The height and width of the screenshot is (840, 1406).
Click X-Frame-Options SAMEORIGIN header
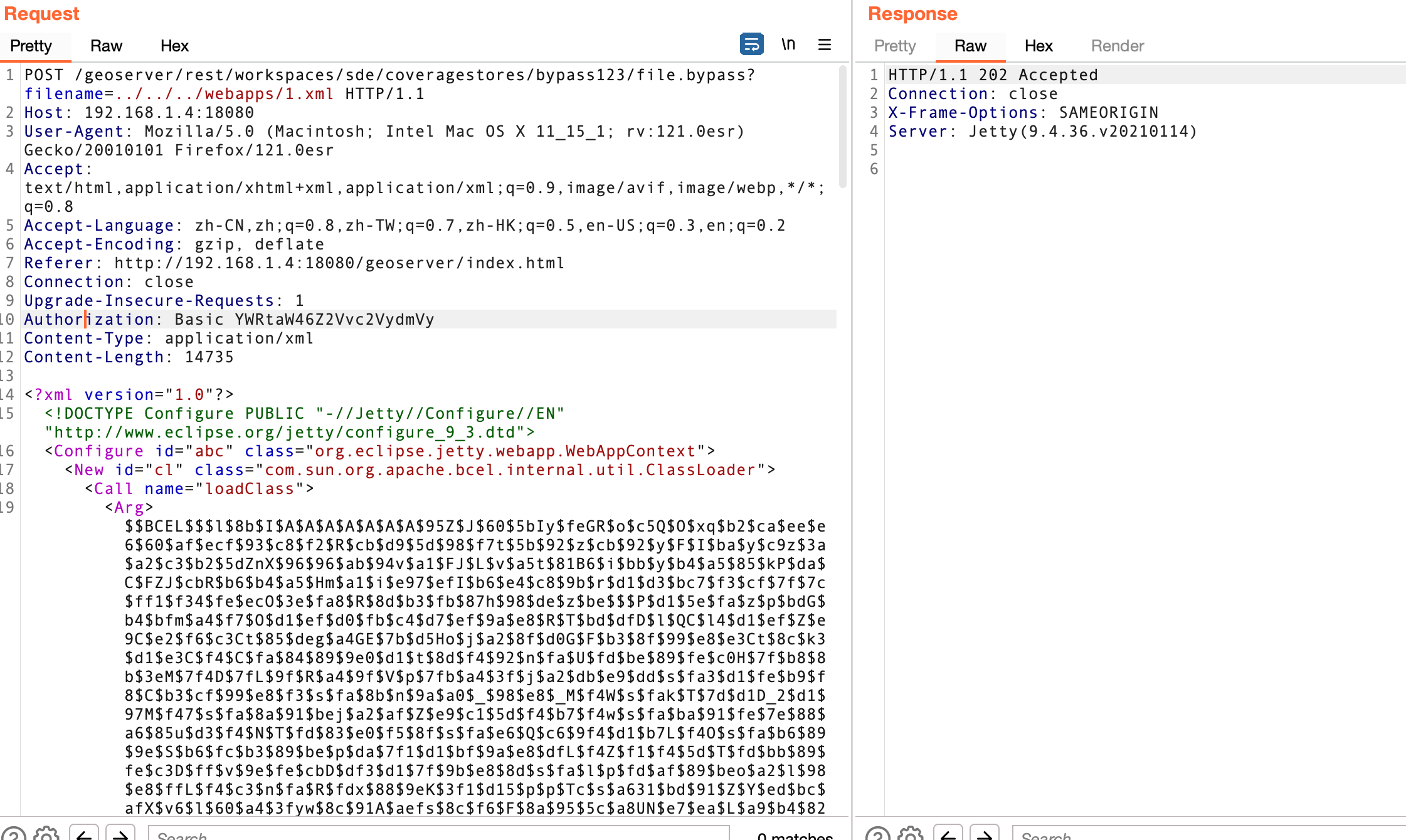[x=1023, y=112]
